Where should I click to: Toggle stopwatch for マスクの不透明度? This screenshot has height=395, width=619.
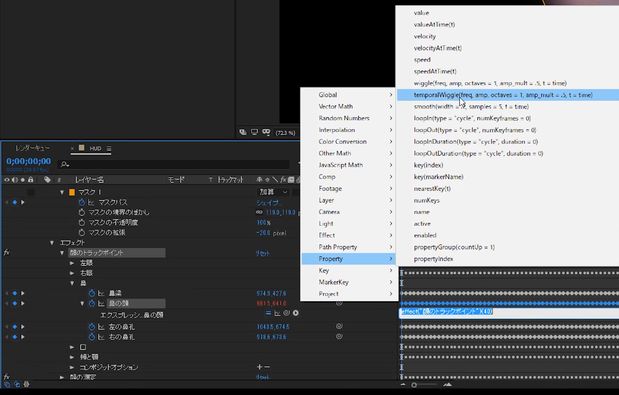pos(82,223)
